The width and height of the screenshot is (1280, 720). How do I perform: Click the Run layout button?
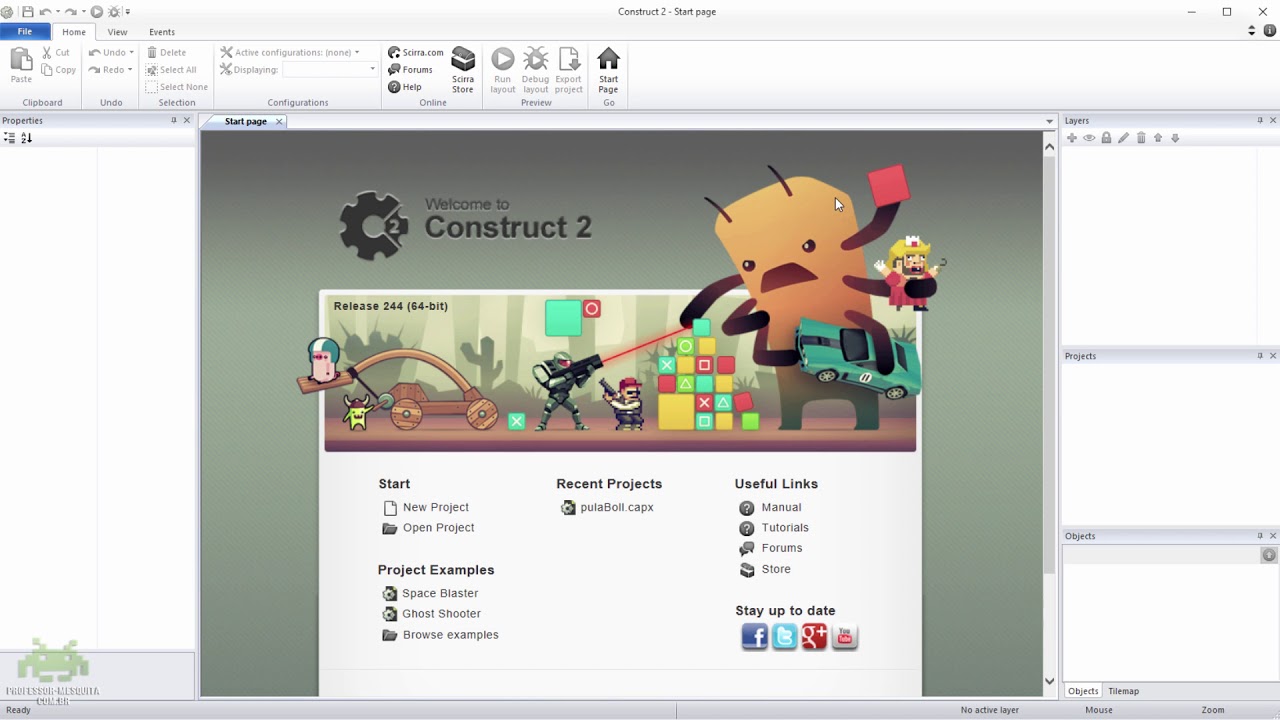pyautogui.click(x=502, y=70)
